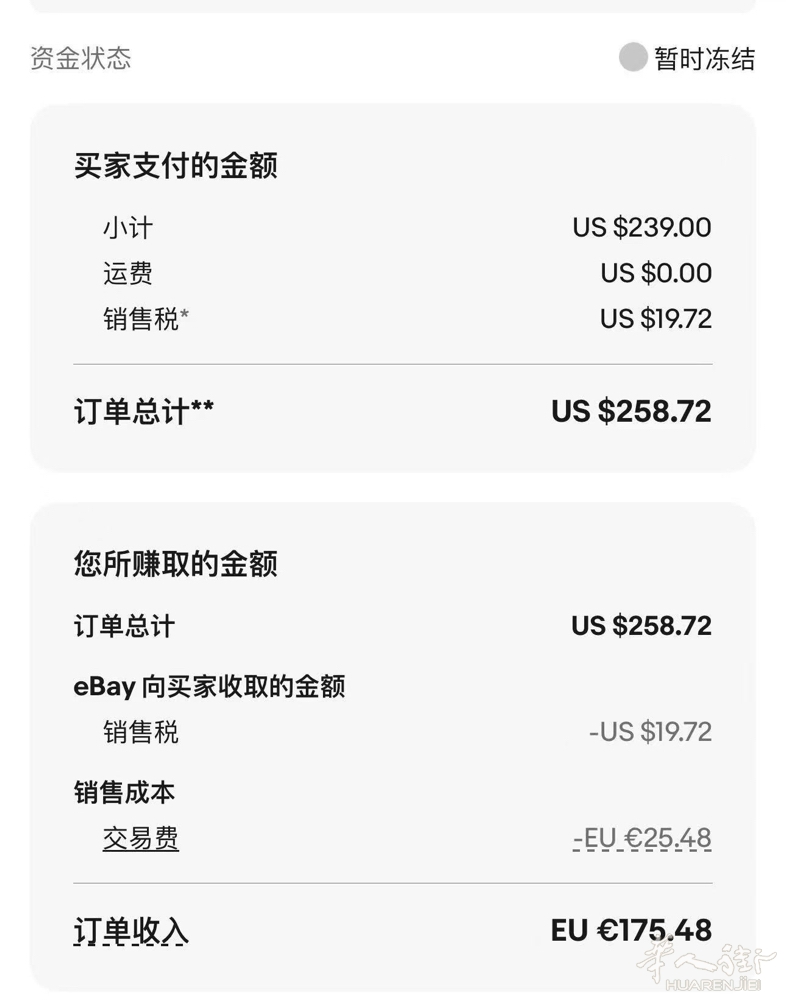The image size is (786, 1000).
Task: Click the 小计 row label
Action: 127,227
